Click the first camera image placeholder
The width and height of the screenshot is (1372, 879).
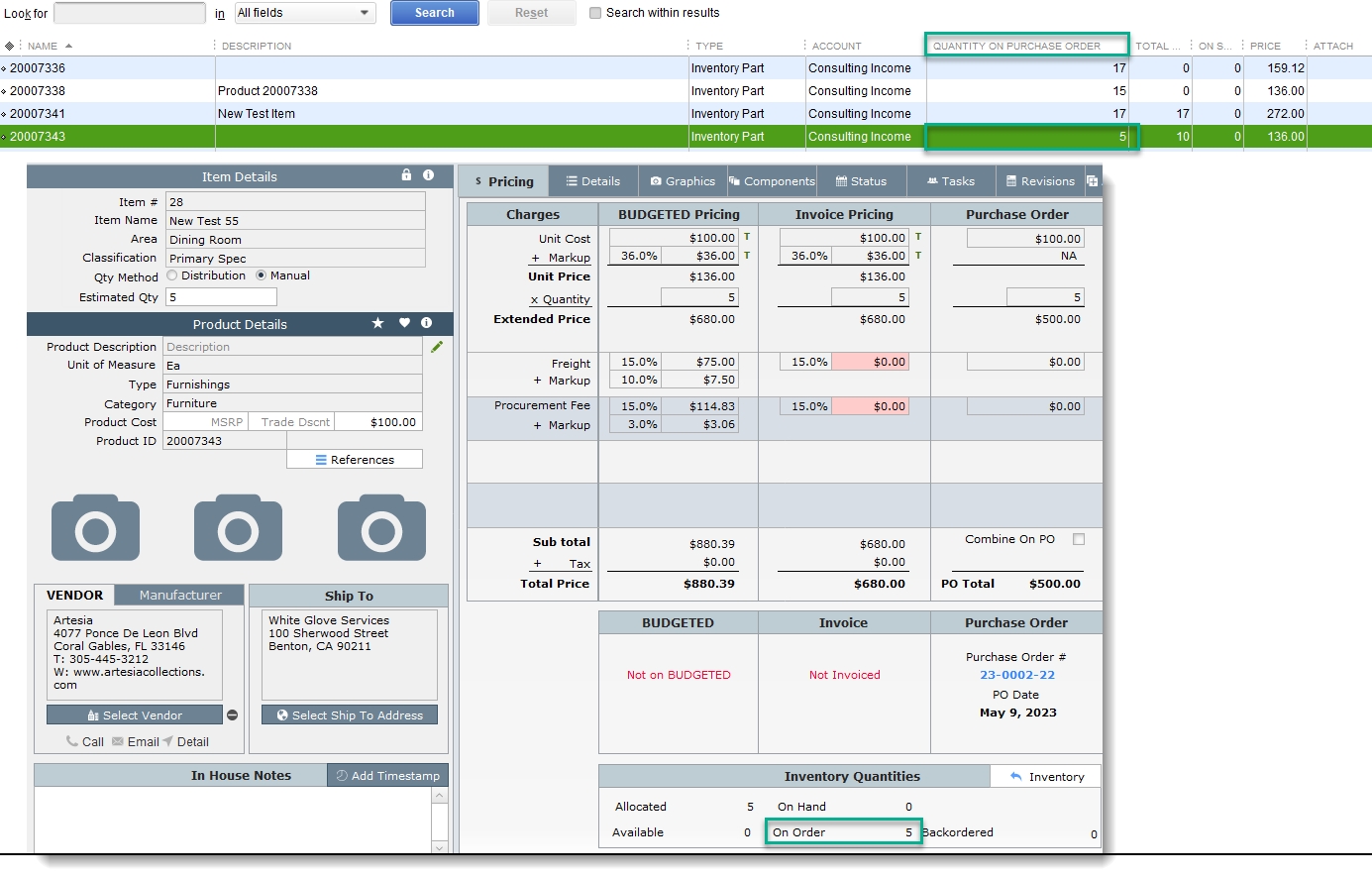click(95, 528)
